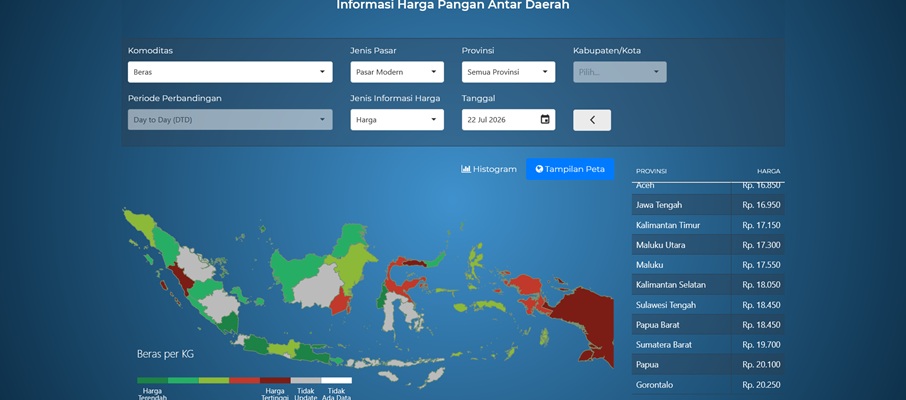Select the Kalimantan Selatan row

(x=708, y=284)
